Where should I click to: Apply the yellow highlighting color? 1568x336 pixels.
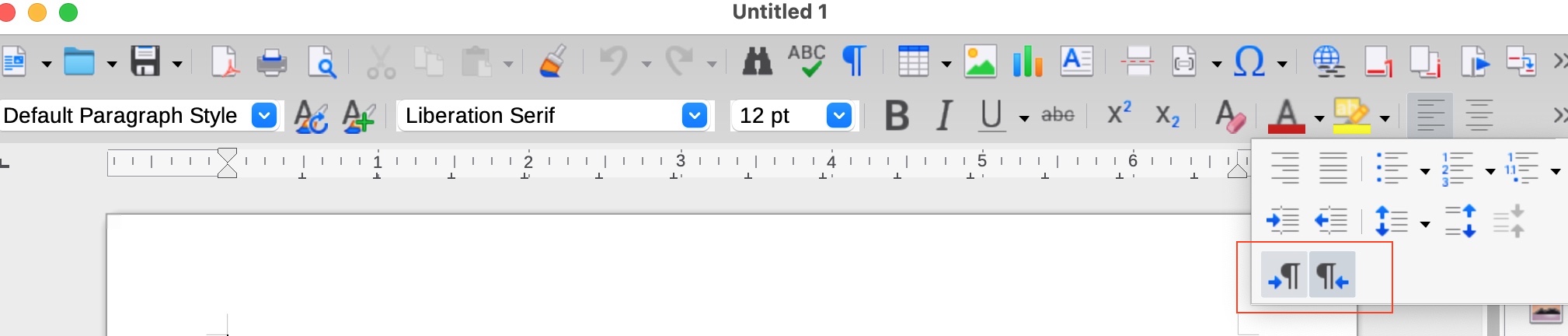tap(1352, 116)
